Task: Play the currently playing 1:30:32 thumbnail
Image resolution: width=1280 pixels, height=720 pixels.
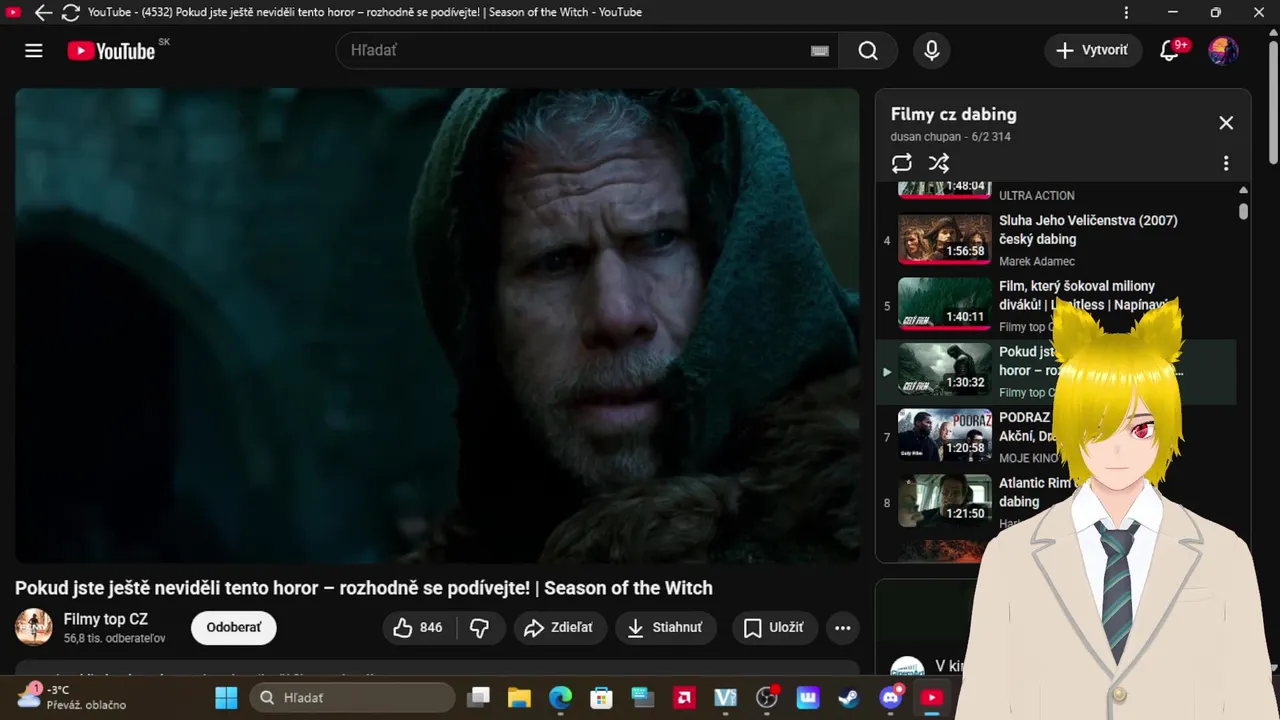Action: (x=944, y=371)
